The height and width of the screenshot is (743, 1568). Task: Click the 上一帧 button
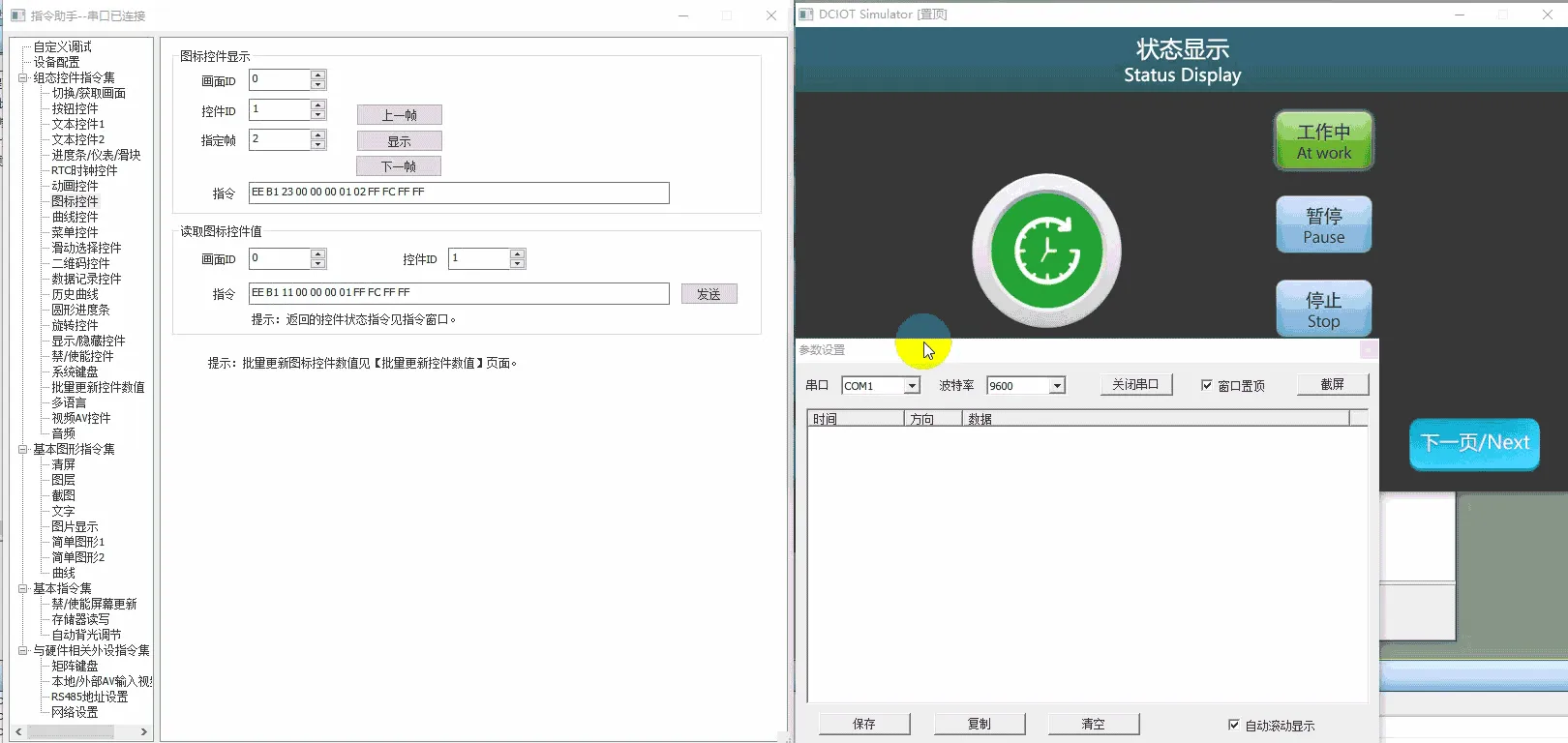[399, 115]
